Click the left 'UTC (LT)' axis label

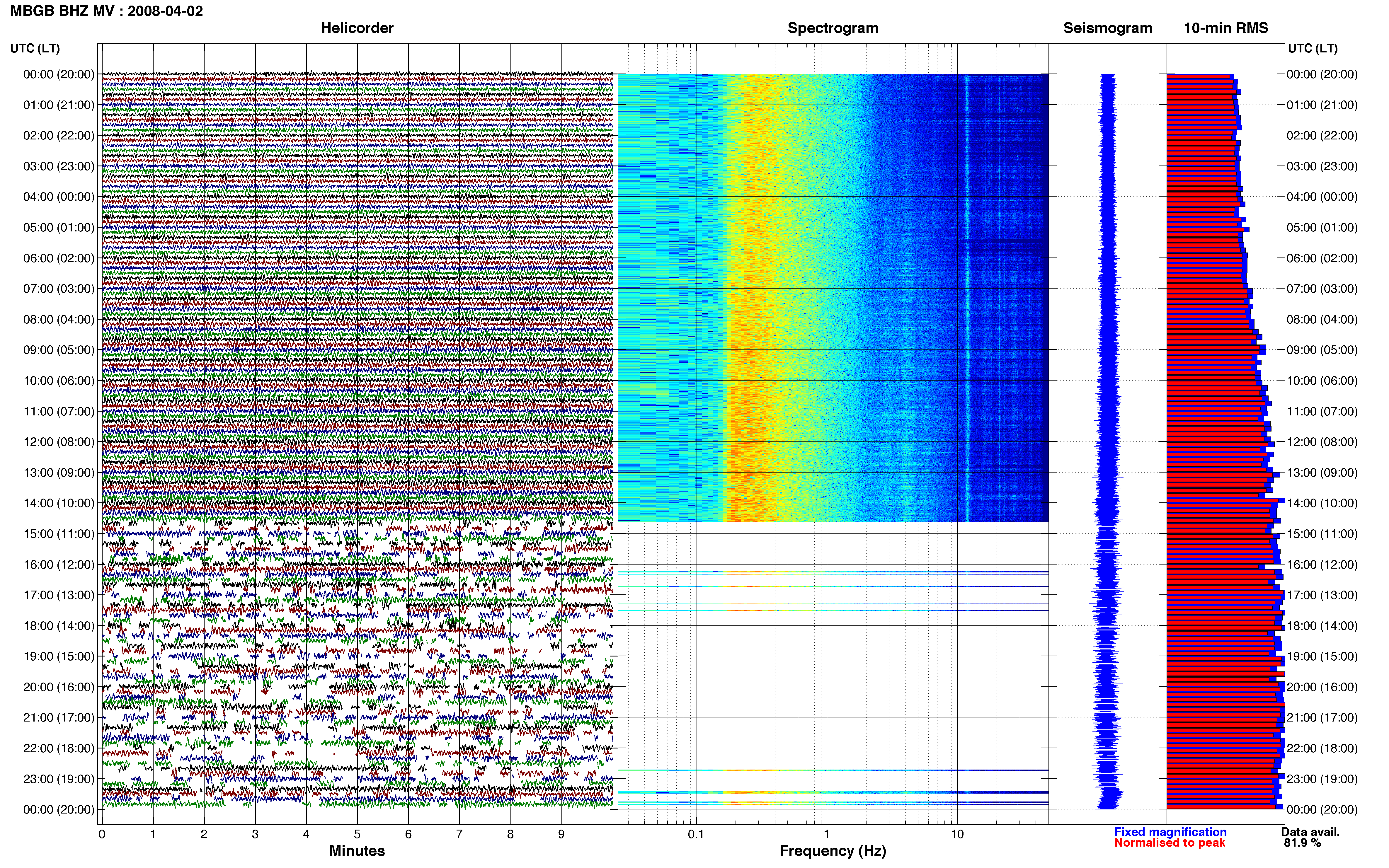coord(35,48)
